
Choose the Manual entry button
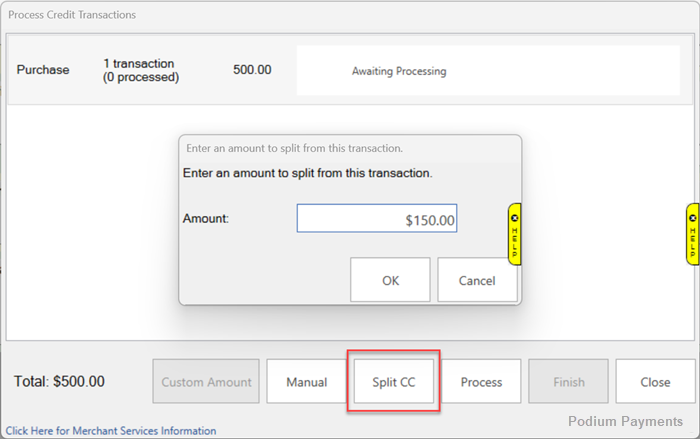(306, 381)
